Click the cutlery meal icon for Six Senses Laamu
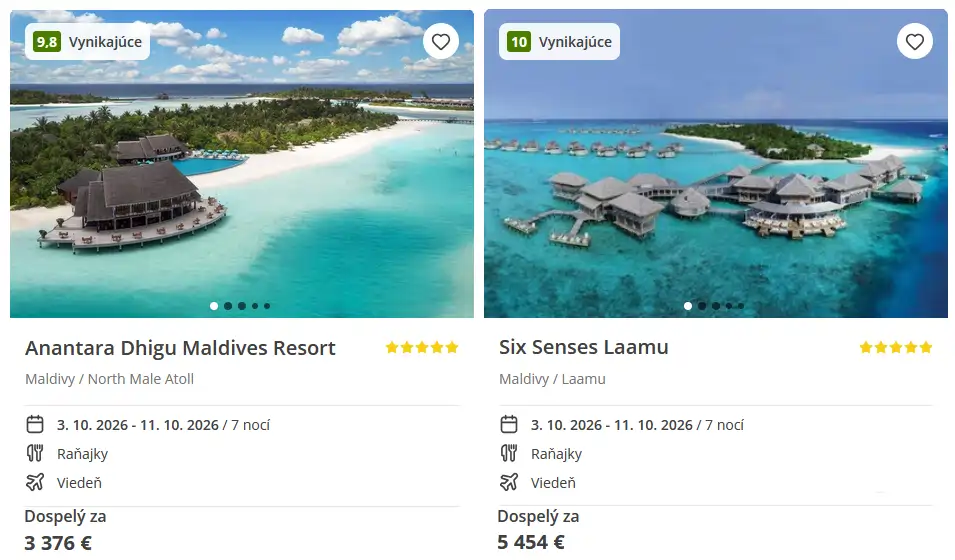 [x=509, y=453]
